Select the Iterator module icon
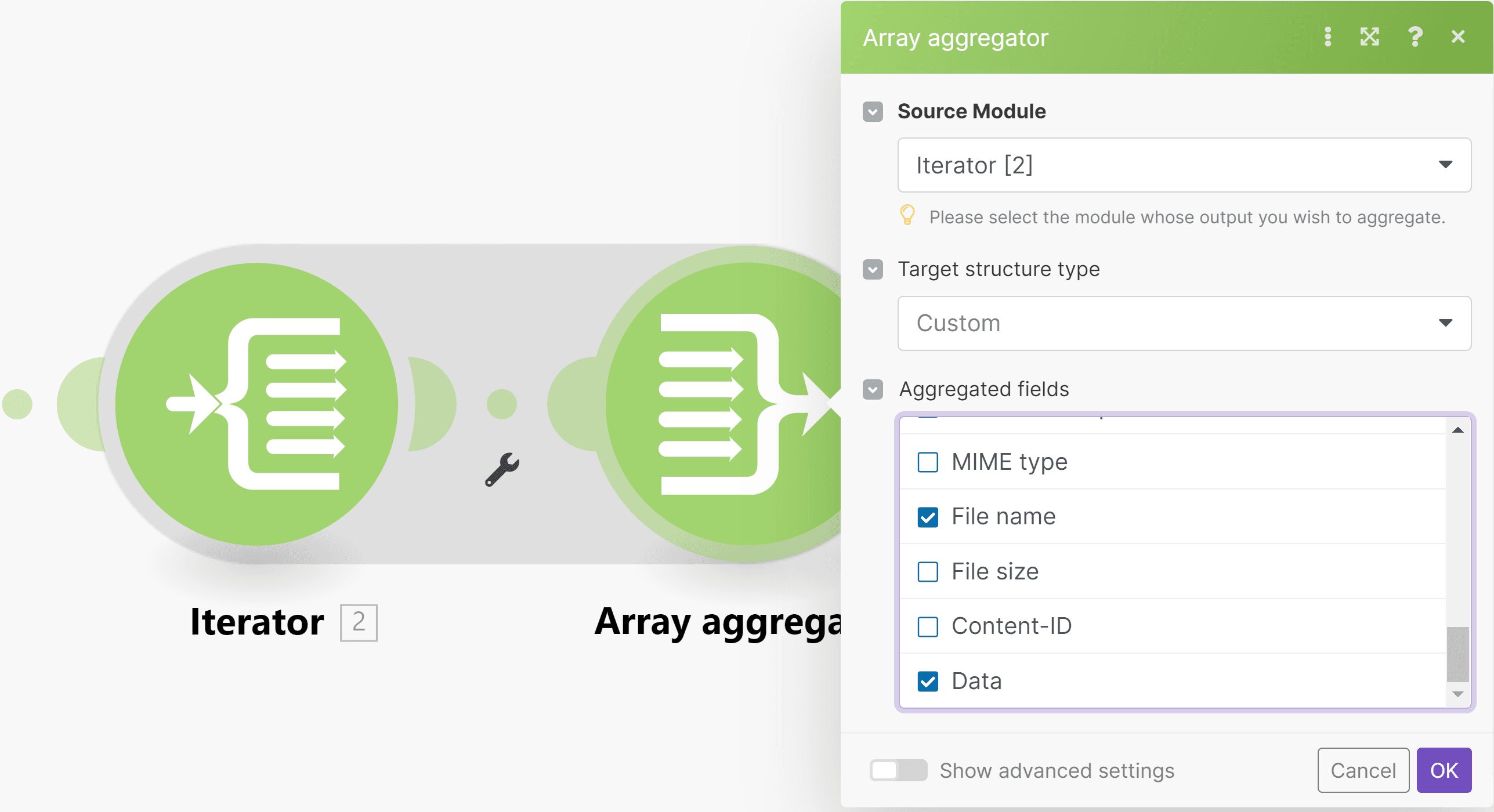Viewport: 1494px width, 812px height. [x=257, y=403]
